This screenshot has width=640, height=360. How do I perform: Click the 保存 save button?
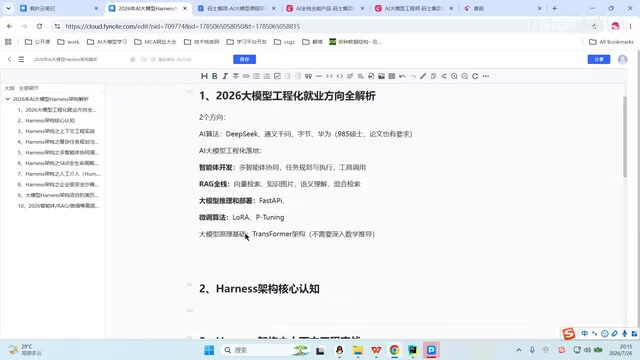(244, 60)
